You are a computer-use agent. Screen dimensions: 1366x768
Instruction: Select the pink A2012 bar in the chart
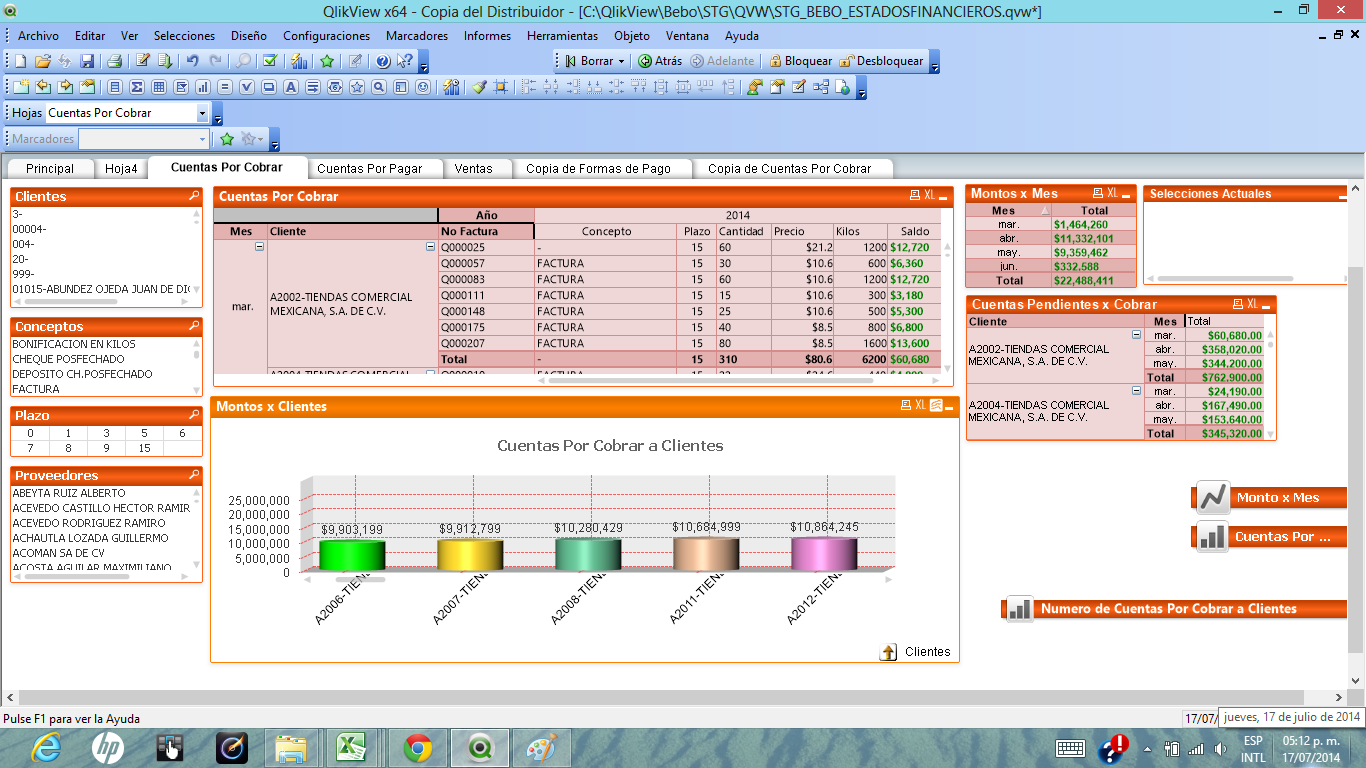coord(824,554)
